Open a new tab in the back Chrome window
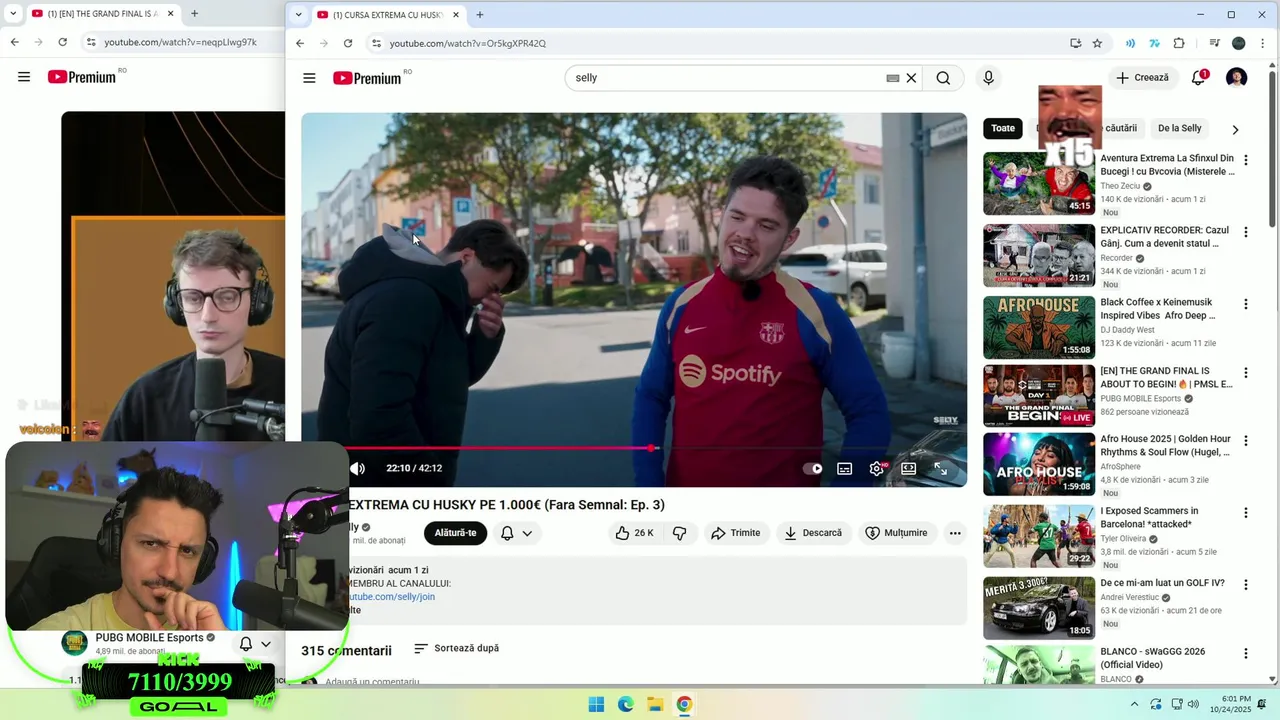Screen dimensions: 1280x720 coord(194,13)
